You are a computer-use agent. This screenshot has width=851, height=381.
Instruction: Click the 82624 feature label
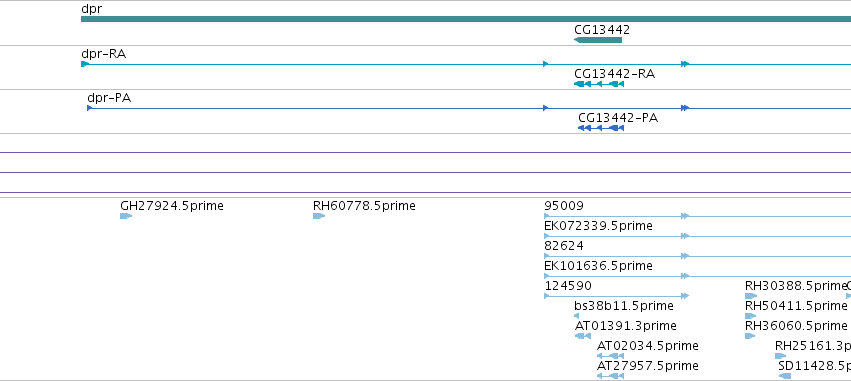tap(564, 246)
